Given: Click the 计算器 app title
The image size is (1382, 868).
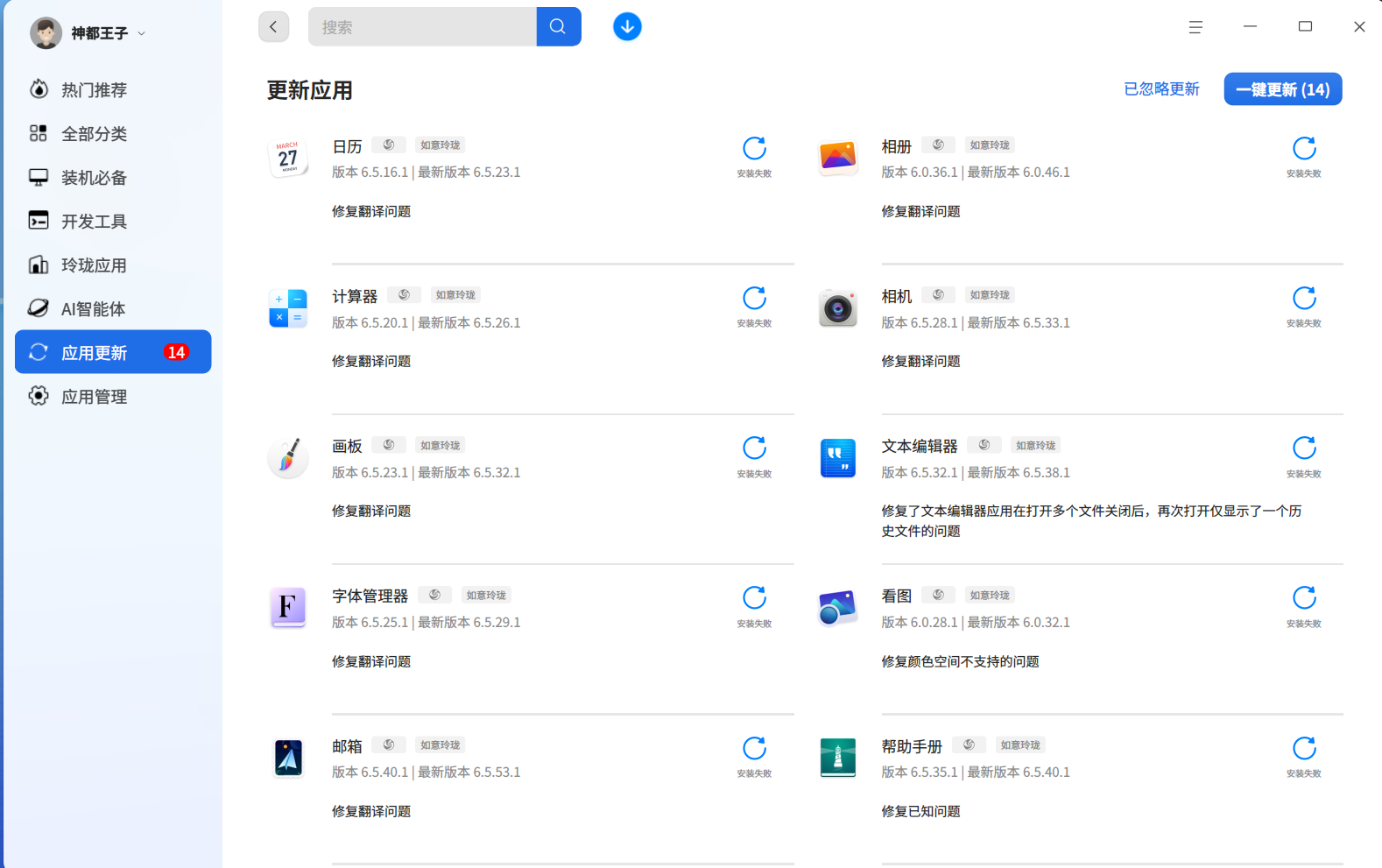Looking at the screenshot, I should pyautogui.click(x=355, y=297).
